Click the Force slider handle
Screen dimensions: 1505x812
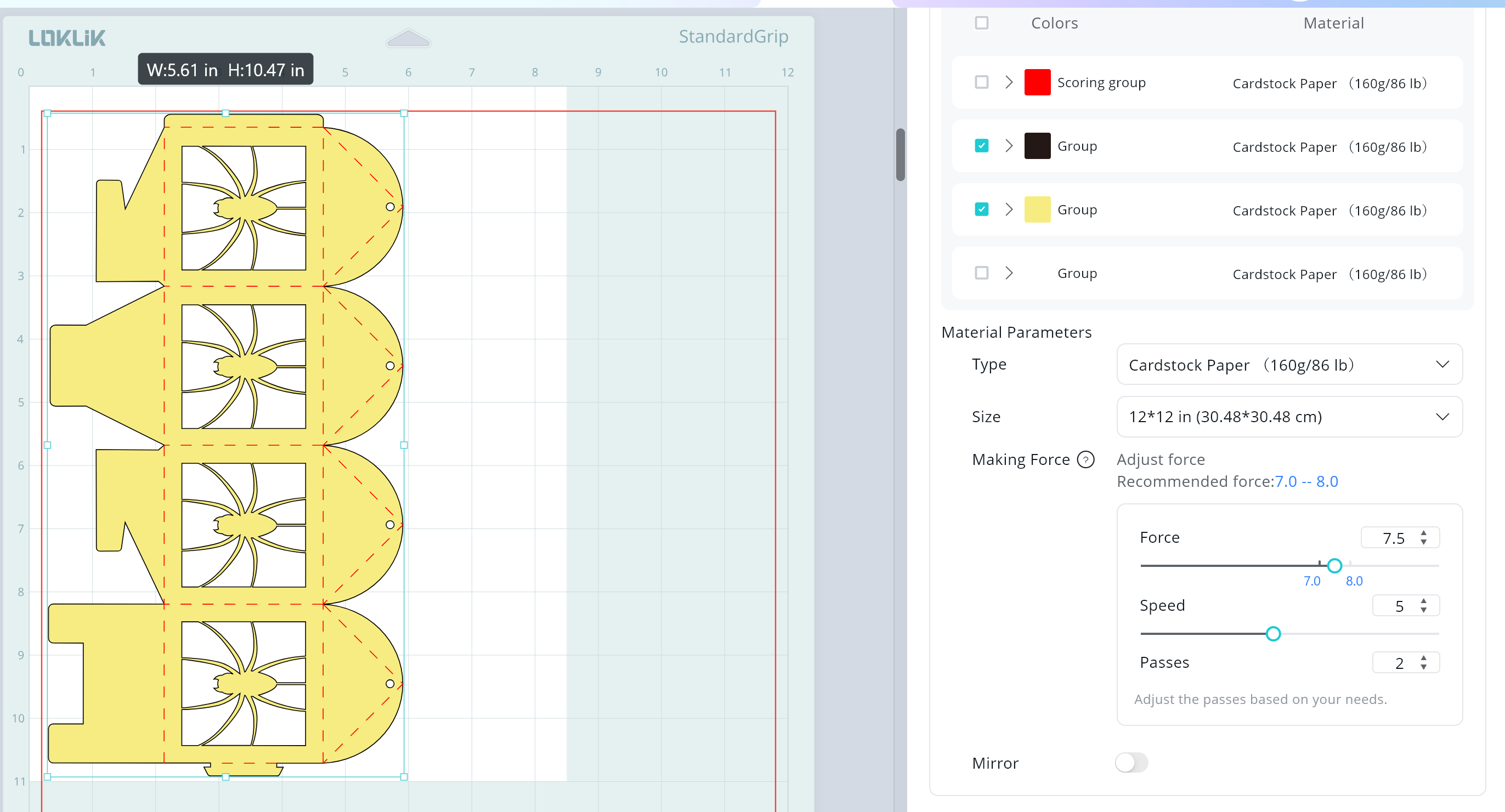tap(1334, 565)
